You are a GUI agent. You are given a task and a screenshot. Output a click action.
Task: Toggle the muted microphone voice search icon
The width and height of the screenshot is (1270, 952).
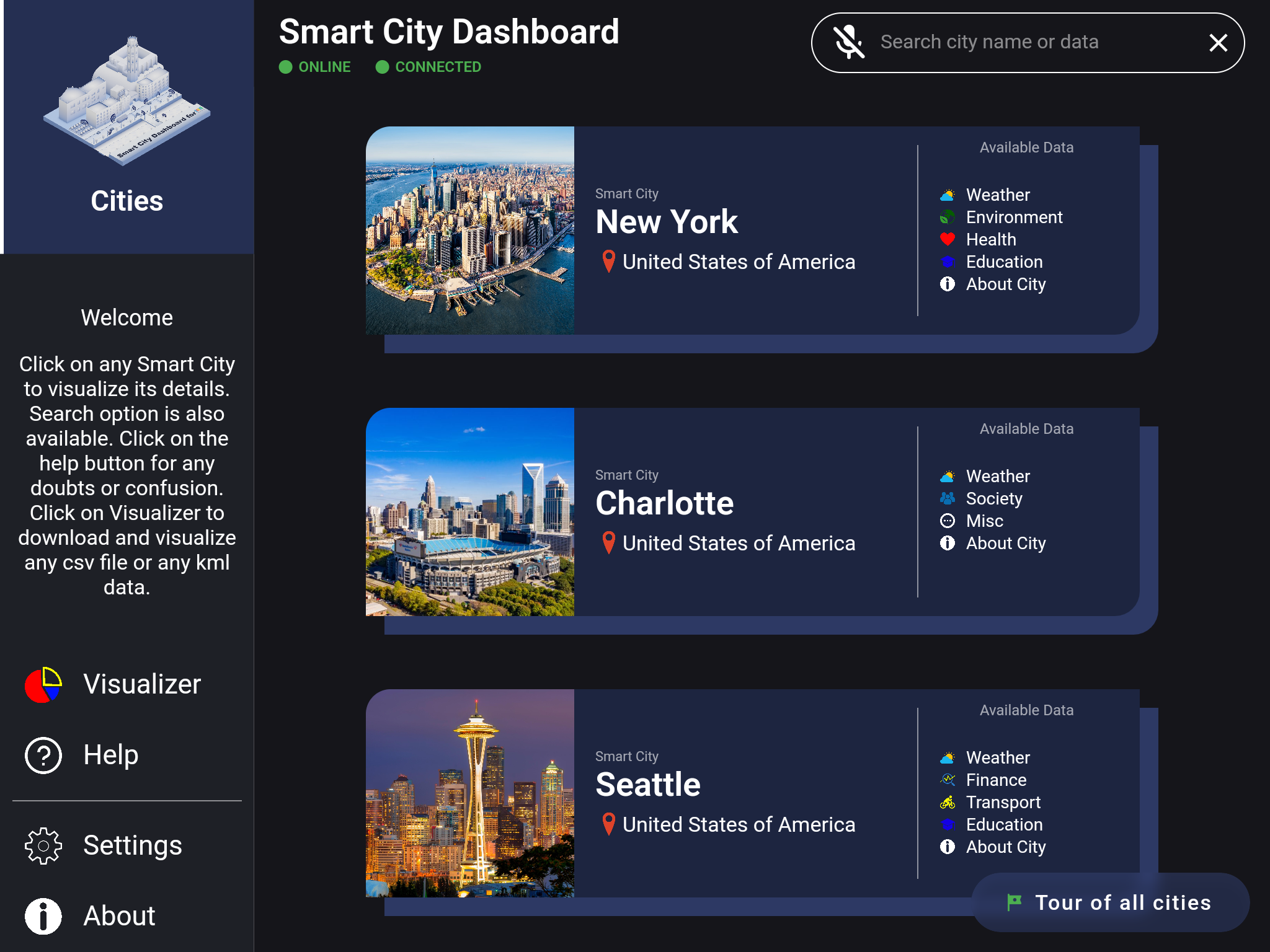tap(849, 42)
